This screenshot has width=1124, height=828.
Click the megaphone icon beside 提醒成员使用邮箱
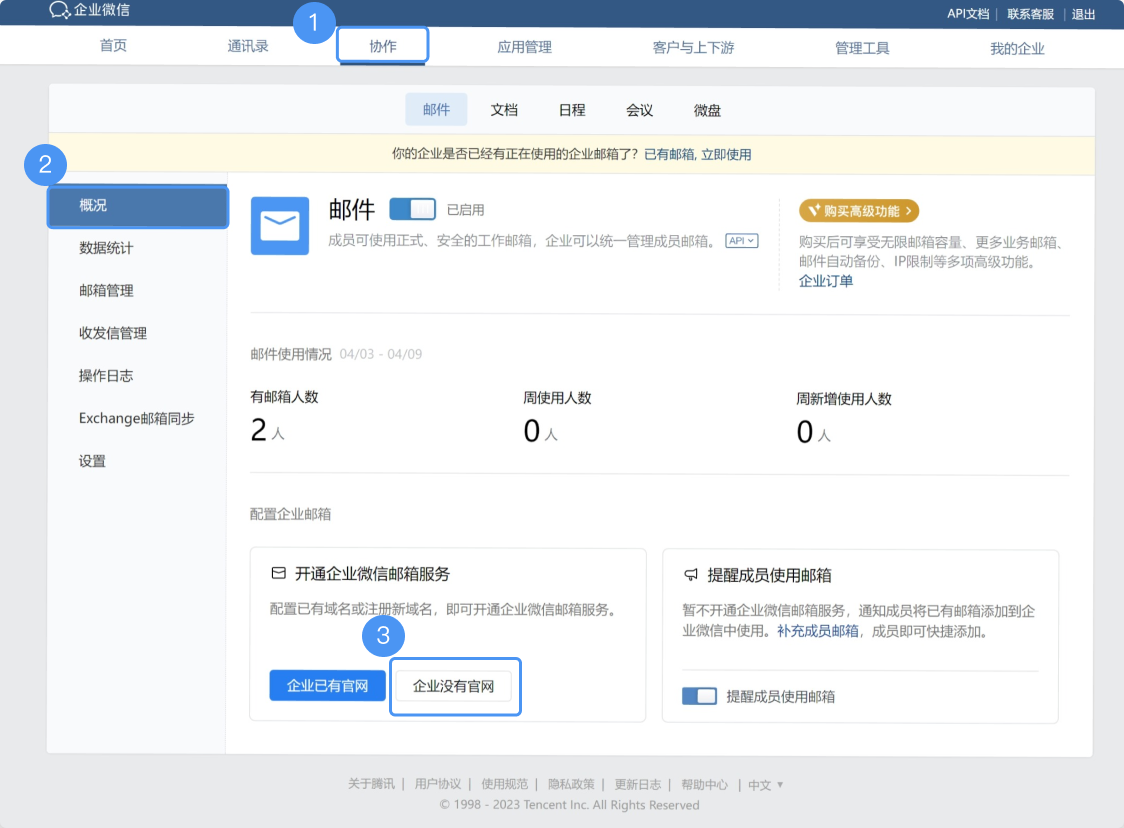[x=691, y=574]
